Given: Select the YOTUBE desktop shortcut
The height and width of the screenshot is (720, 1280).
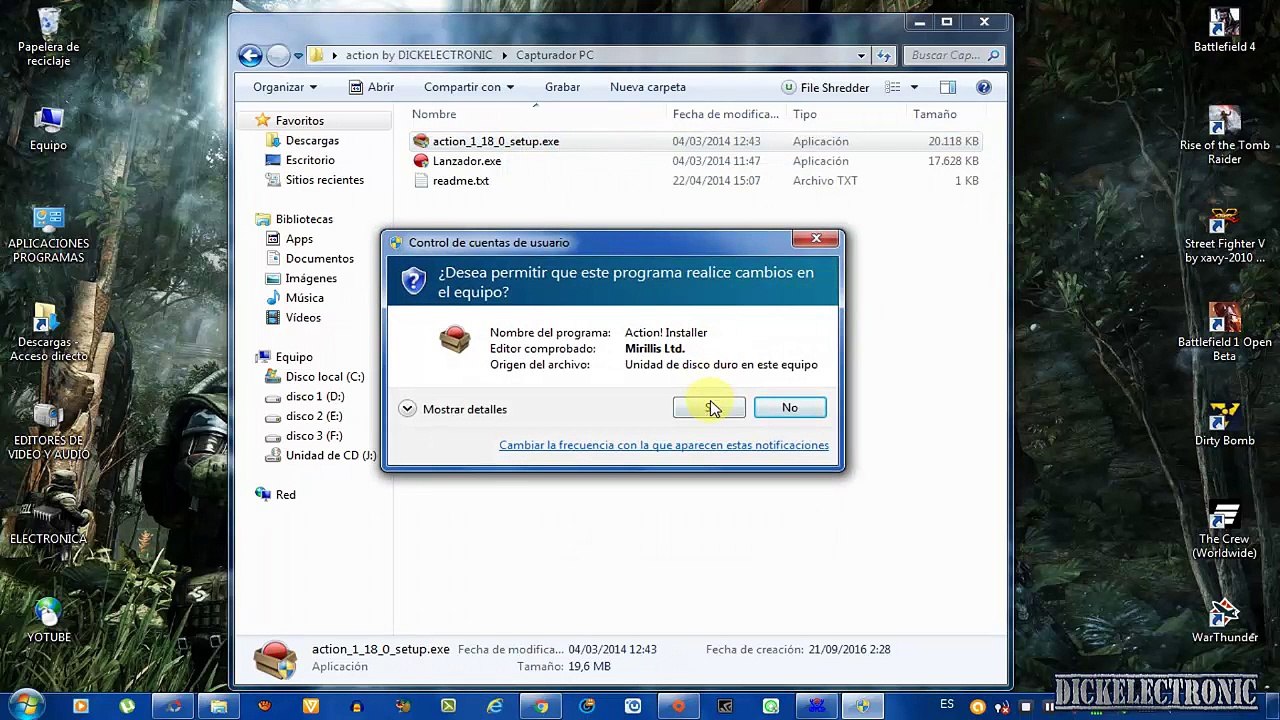Looking at the screenshot, I should (x=48, y=620).
